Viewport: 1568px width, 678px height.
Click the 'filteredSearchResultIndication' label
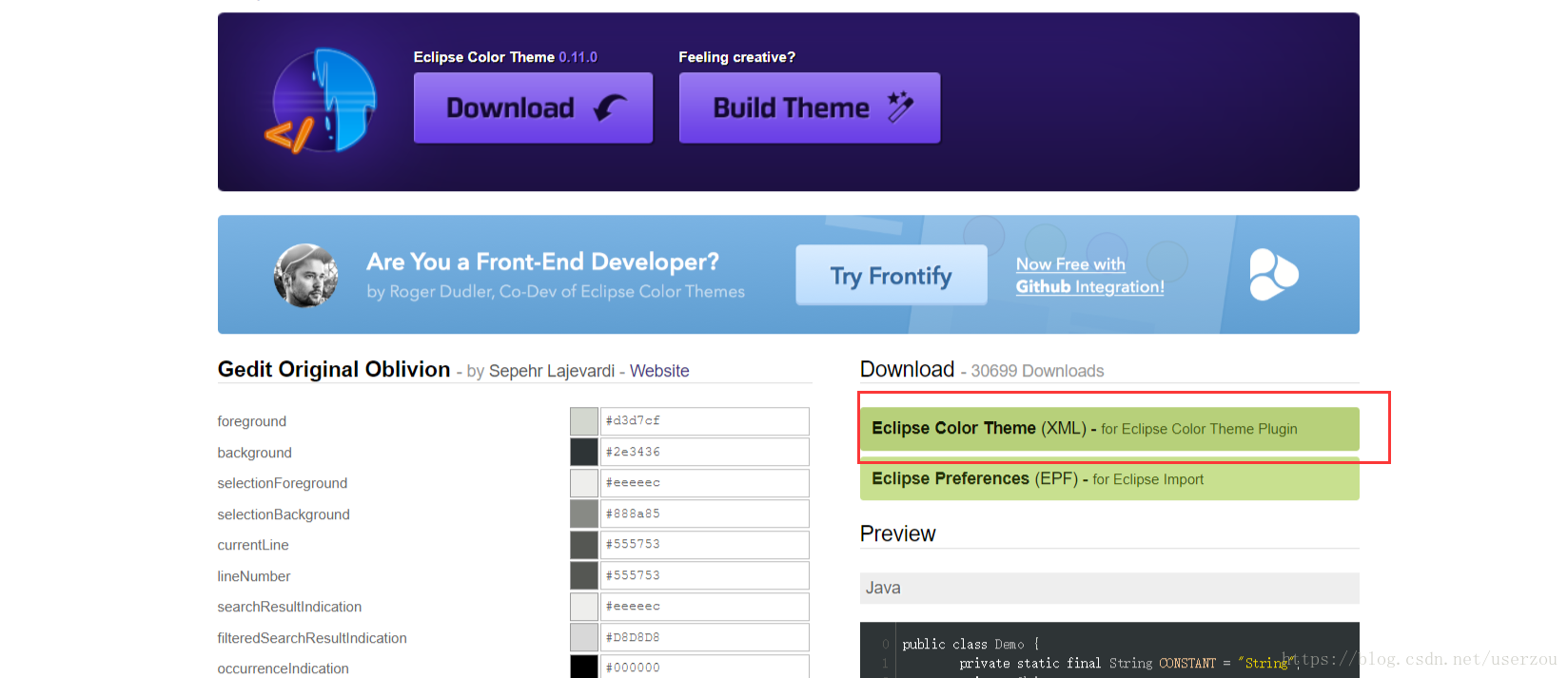312,638
